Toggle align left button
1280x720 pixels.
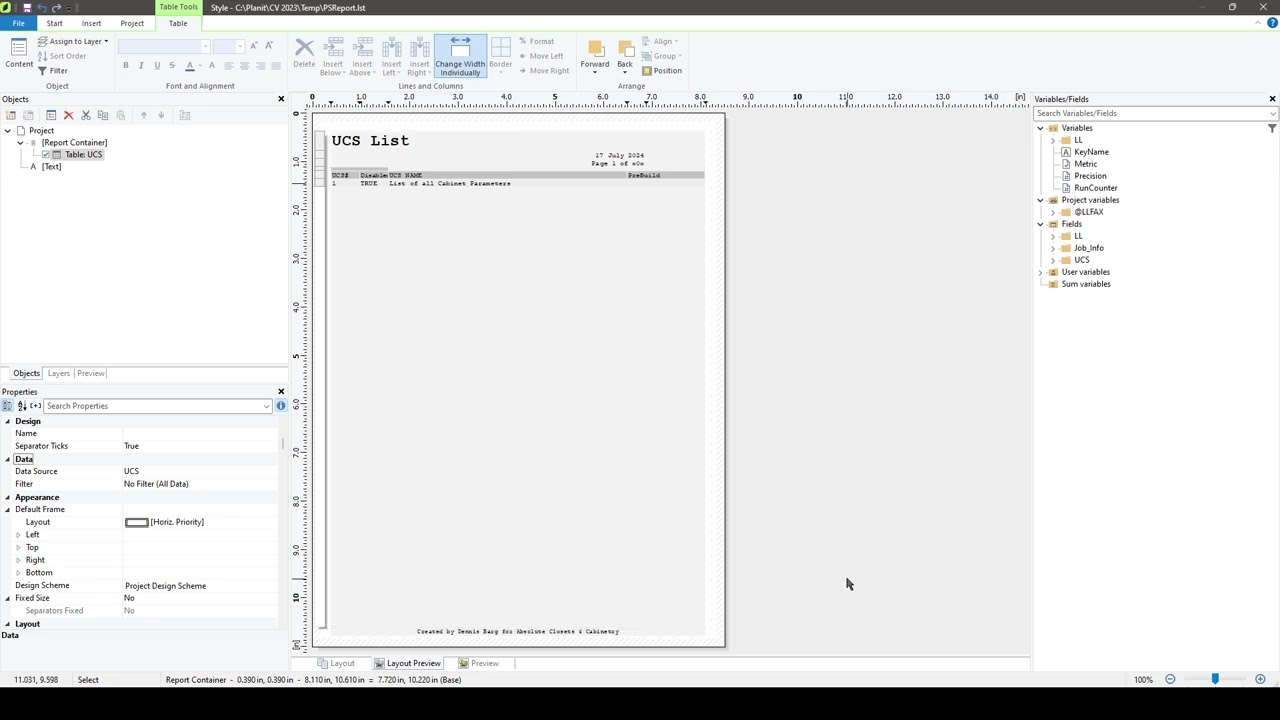(228, 66)
